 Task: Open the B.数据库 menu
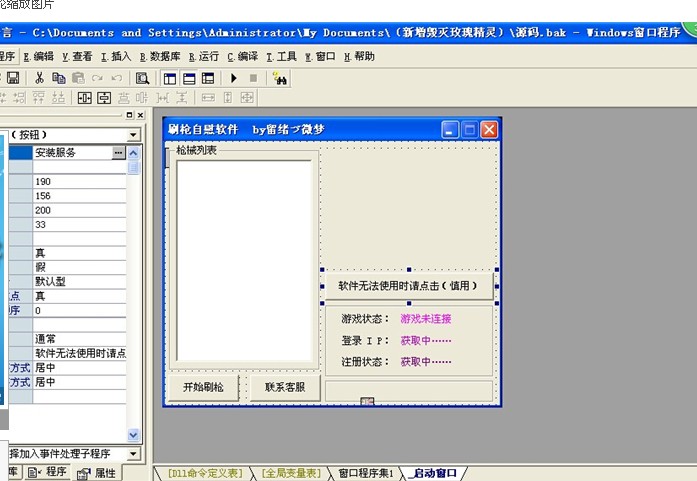point(160,56)
